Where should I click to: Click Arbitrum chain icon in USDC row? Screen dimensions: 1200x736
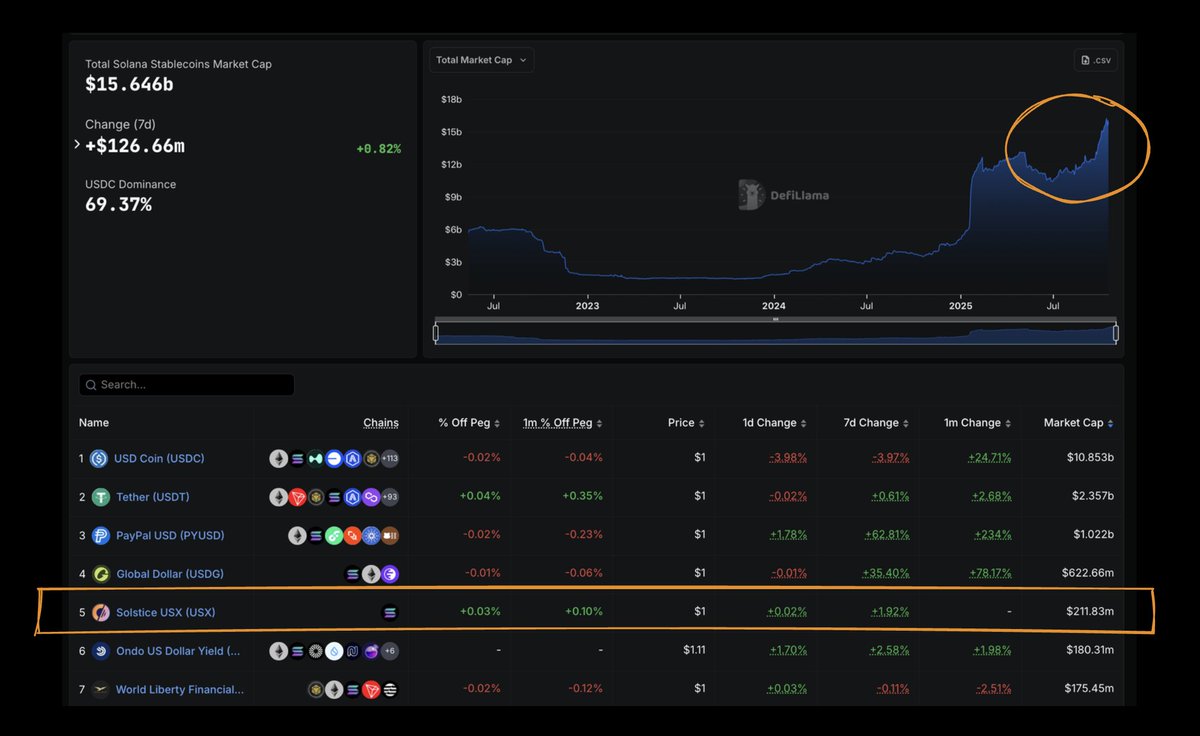(353, 459)
